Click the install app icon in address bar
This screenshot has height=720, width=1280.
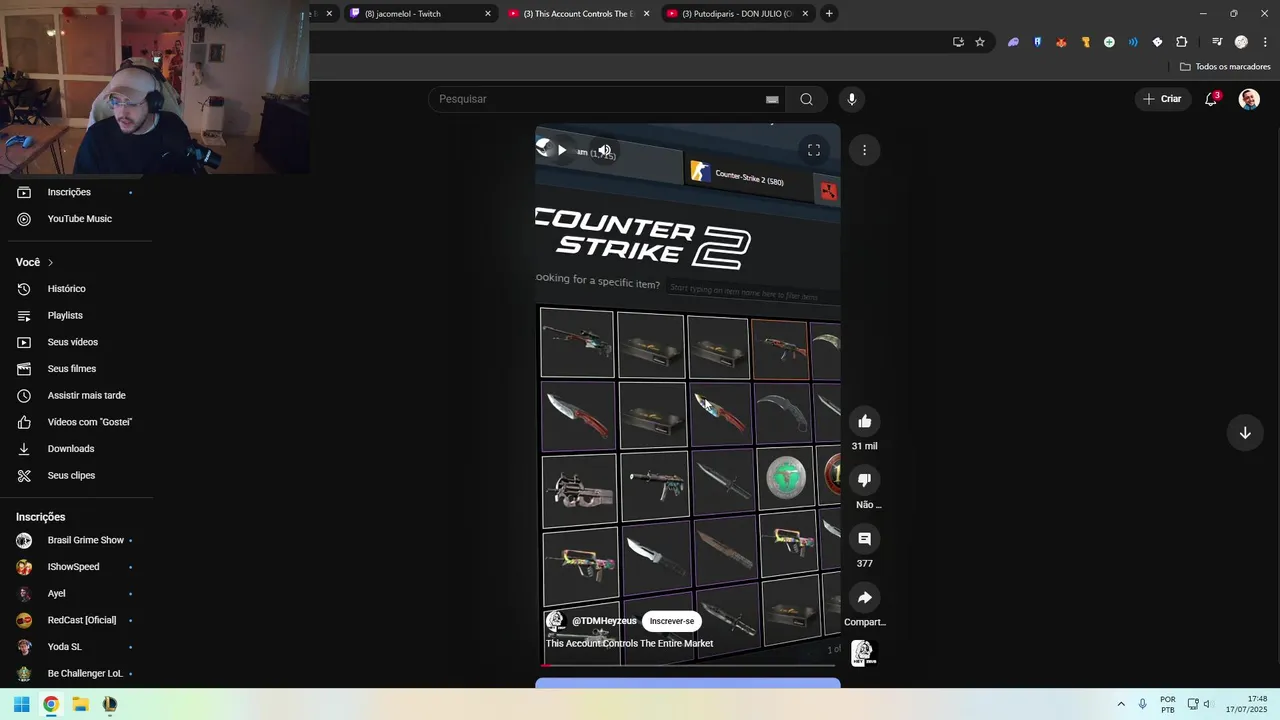(x=958, y=42)
